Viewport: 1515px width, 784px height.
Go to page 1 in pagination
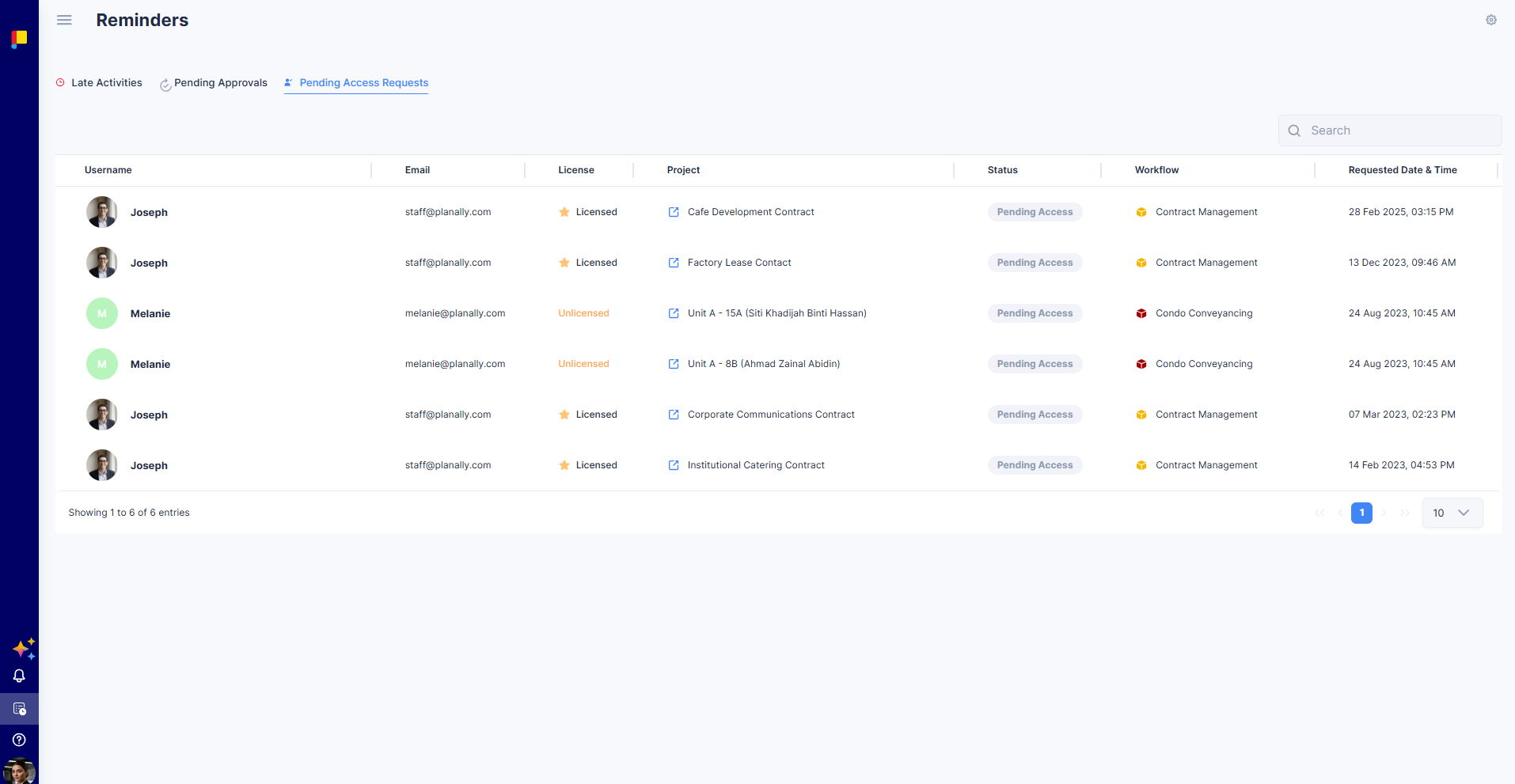tap(1361, 513)
